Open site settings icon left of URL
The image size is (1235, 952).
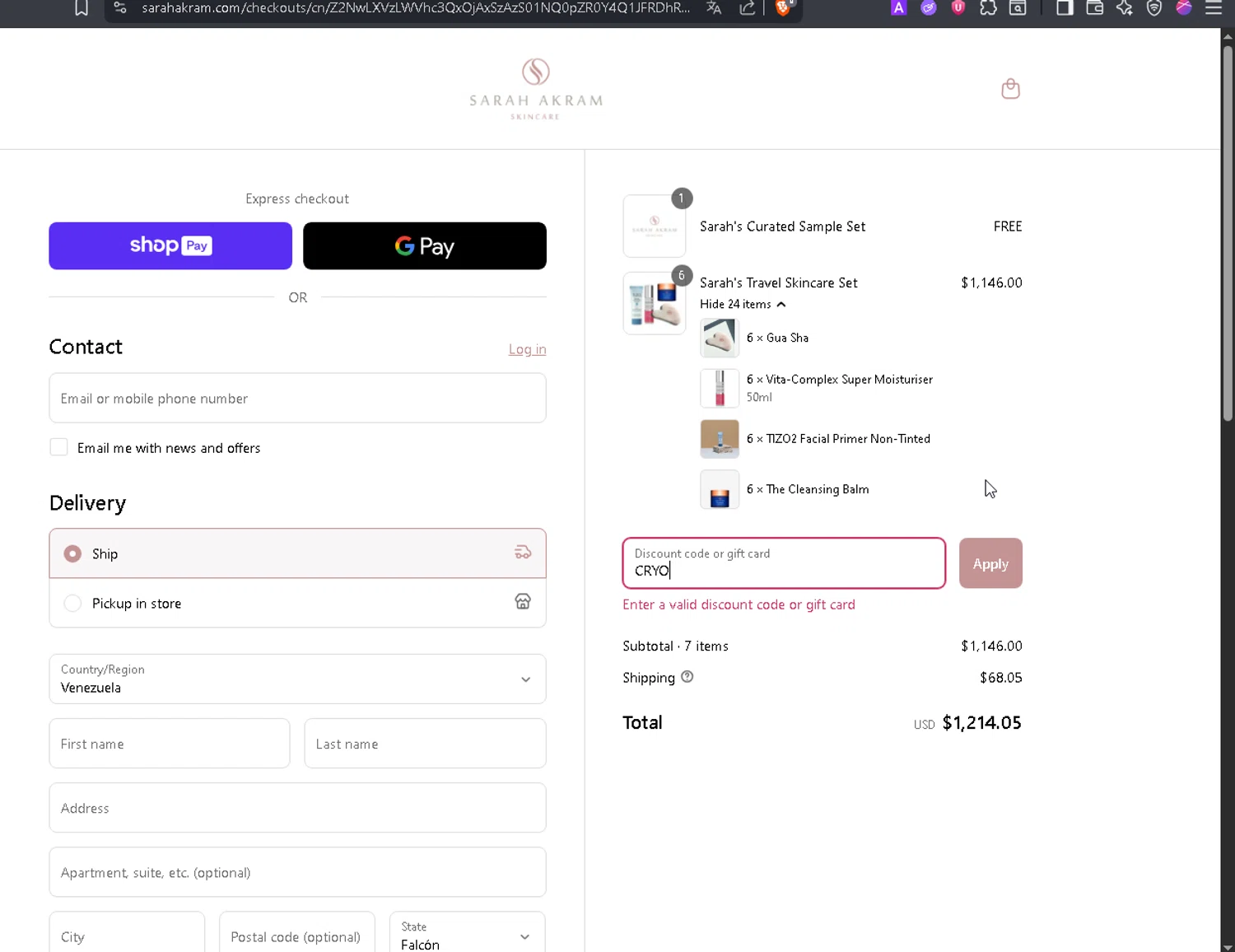120,8
